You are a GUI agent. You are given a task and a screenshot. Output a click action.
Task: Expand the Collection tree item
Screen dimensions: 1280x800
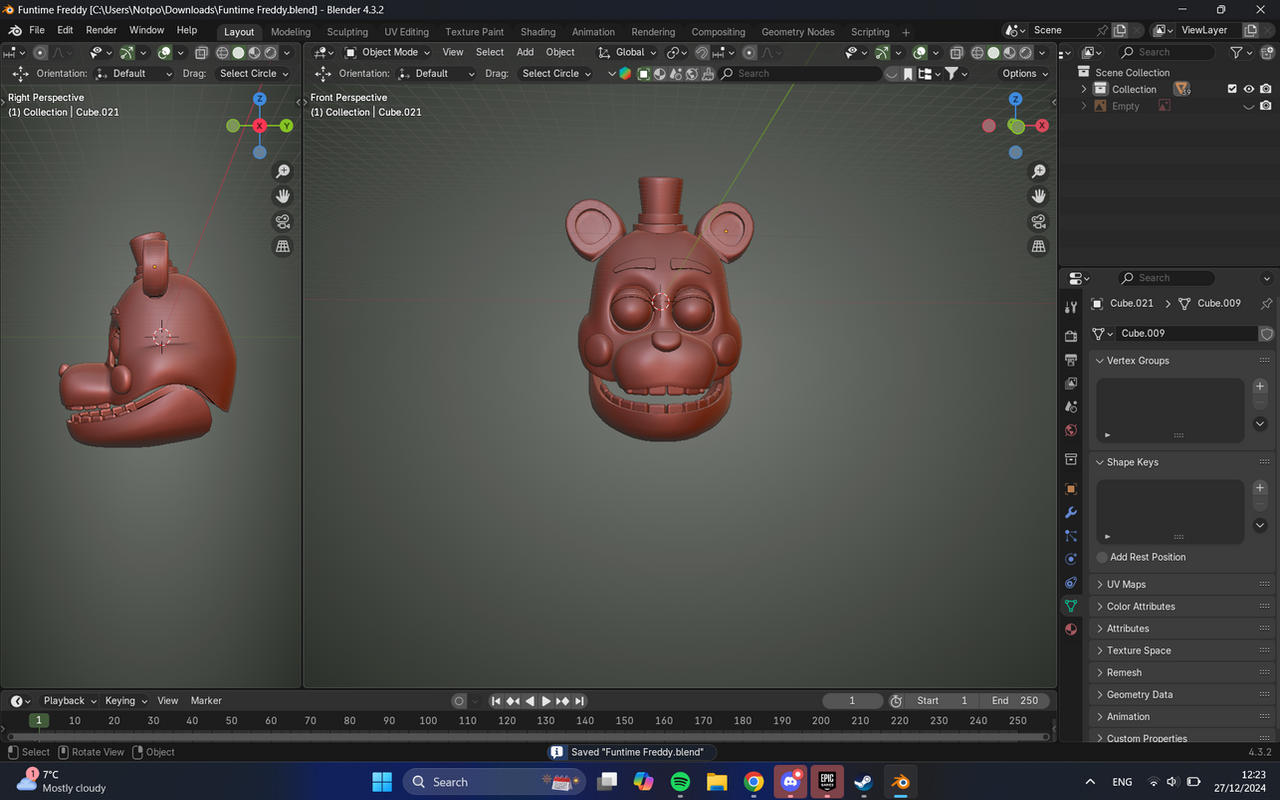(x=1084, y=89)
